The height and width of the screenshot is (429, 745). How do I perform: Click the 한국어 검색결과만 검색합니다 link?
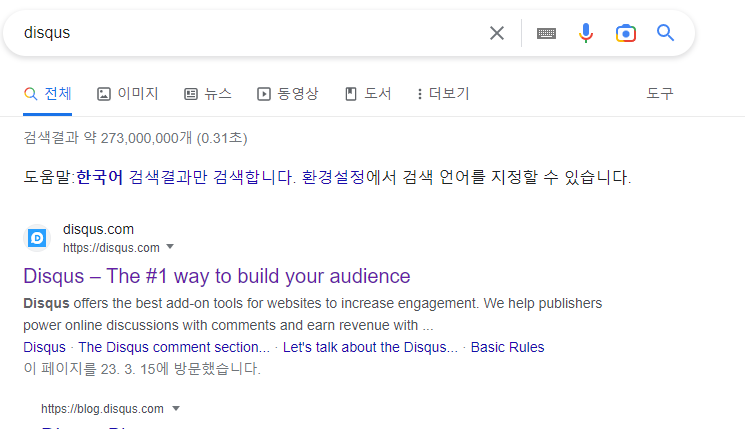pos(186,177)
